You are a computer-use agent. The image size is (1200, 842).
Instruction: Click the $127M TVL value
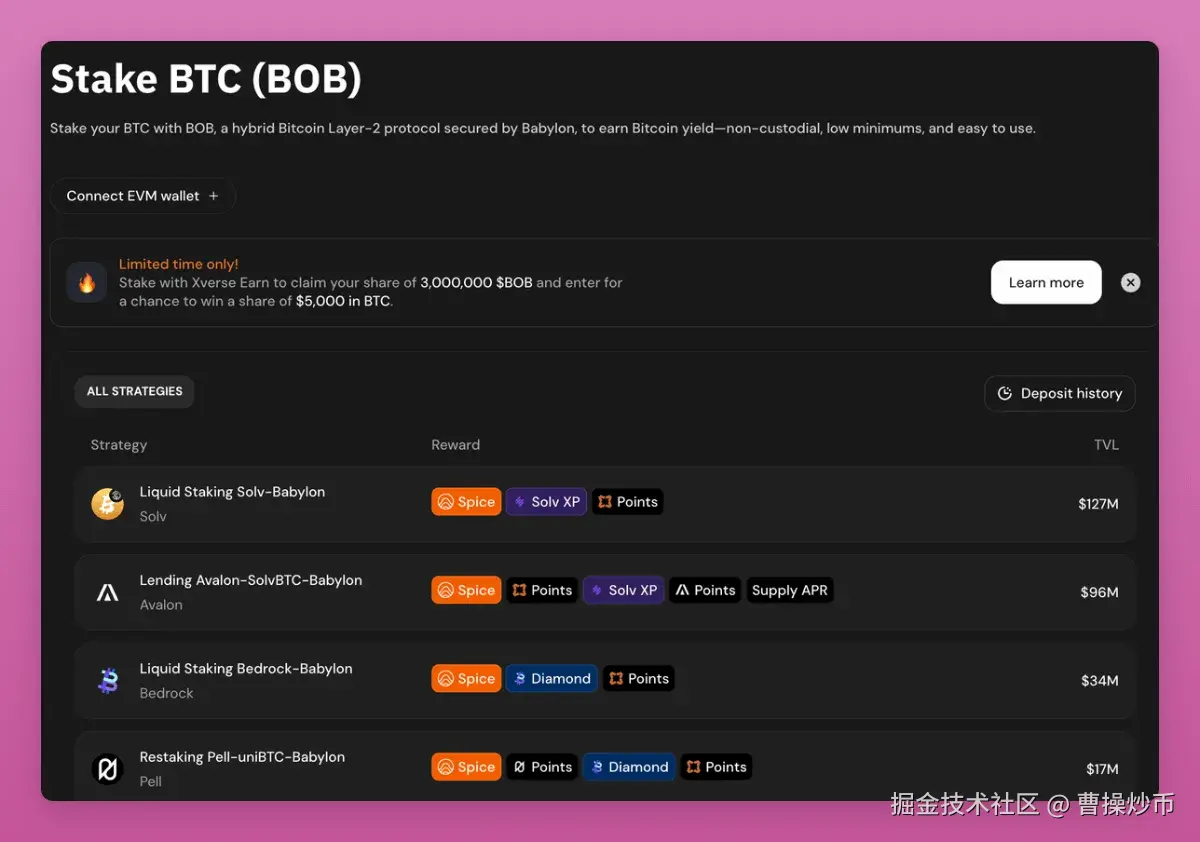click(x=1098, y=504)
